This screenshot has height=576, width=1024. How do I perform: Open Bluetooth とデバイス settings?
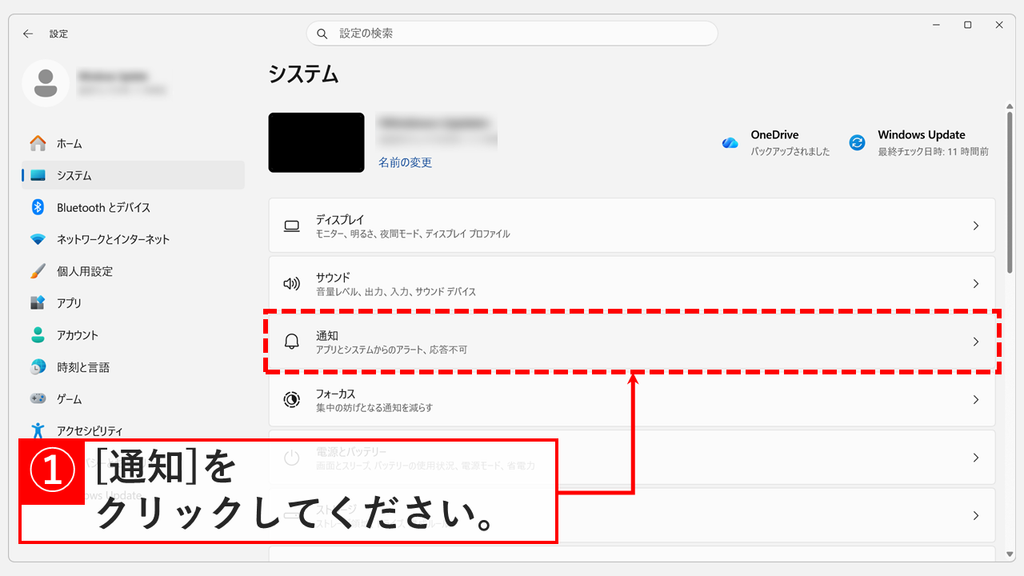tap(133, 207)
